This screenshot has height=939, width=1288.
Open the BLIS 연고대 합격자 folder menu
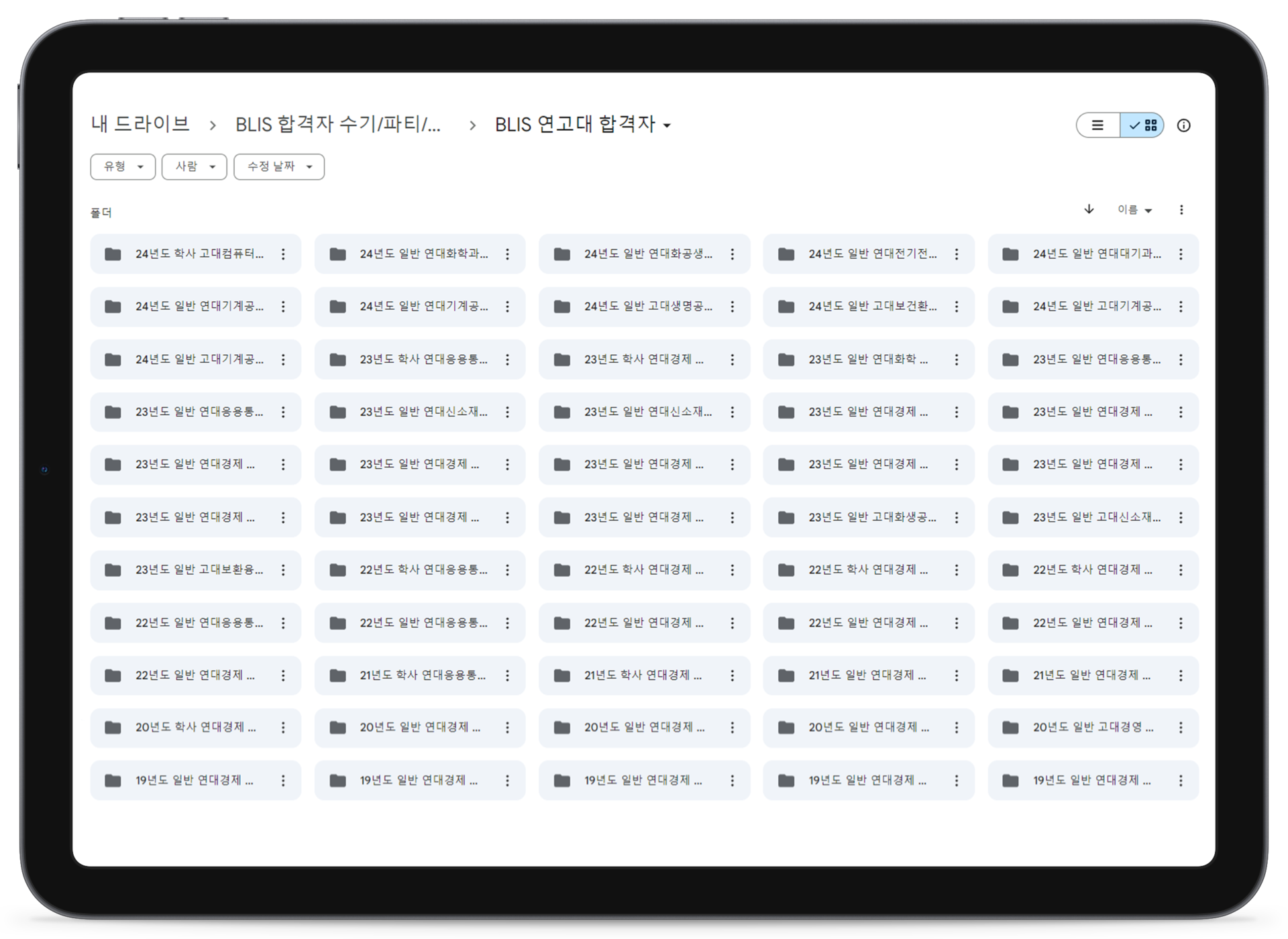582,125
